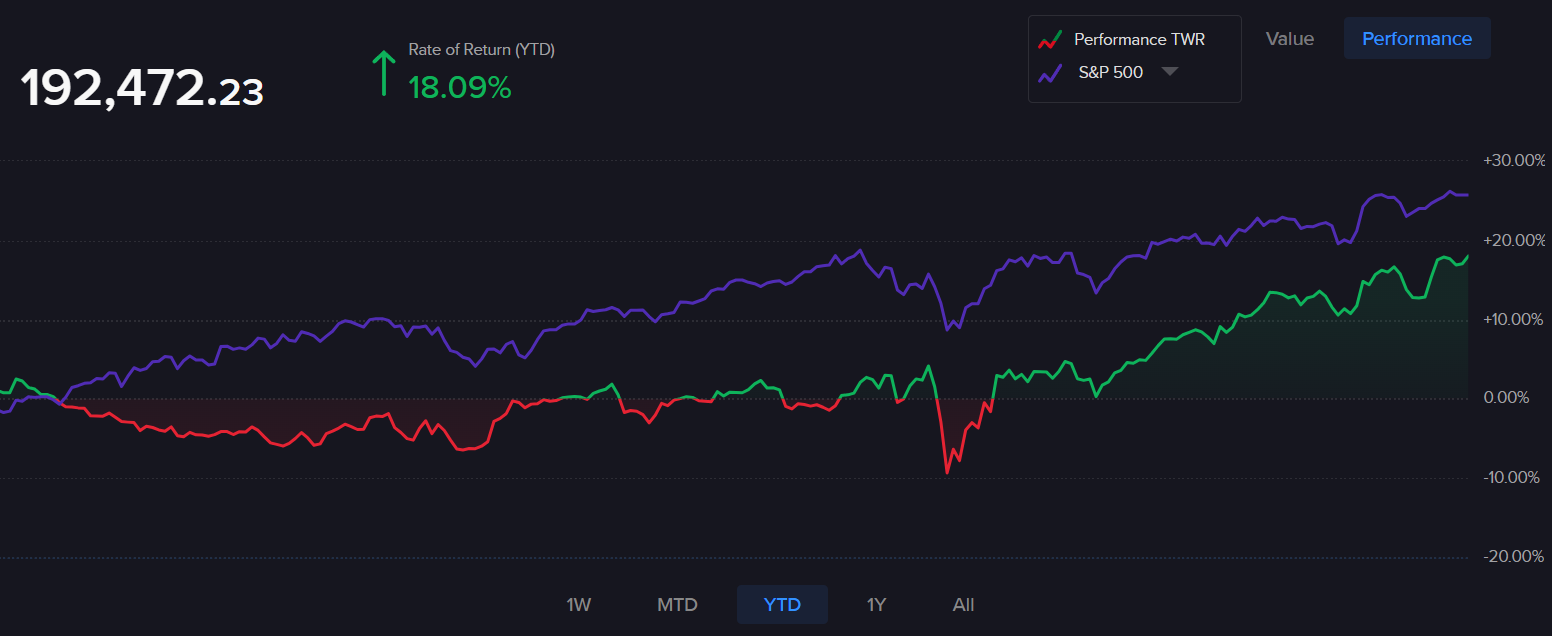The height and width of the screenshot is (636, 1552).
Task: Select the 1W time range
Action: click(x=579, y=605)
